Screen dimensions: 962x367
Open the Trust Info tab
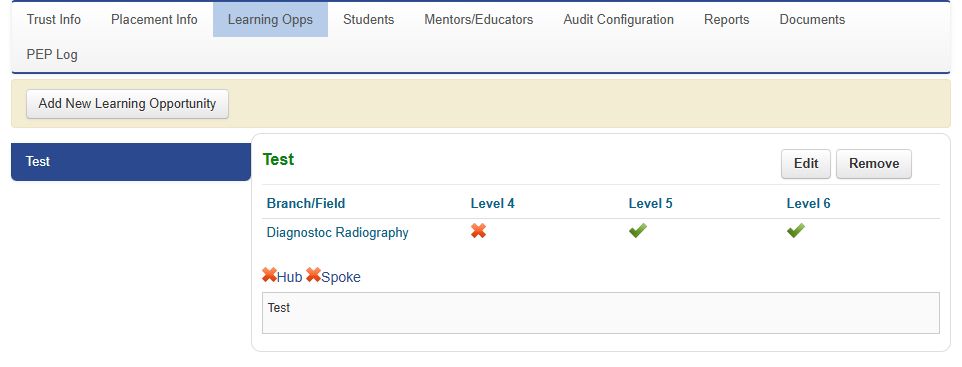54,20
